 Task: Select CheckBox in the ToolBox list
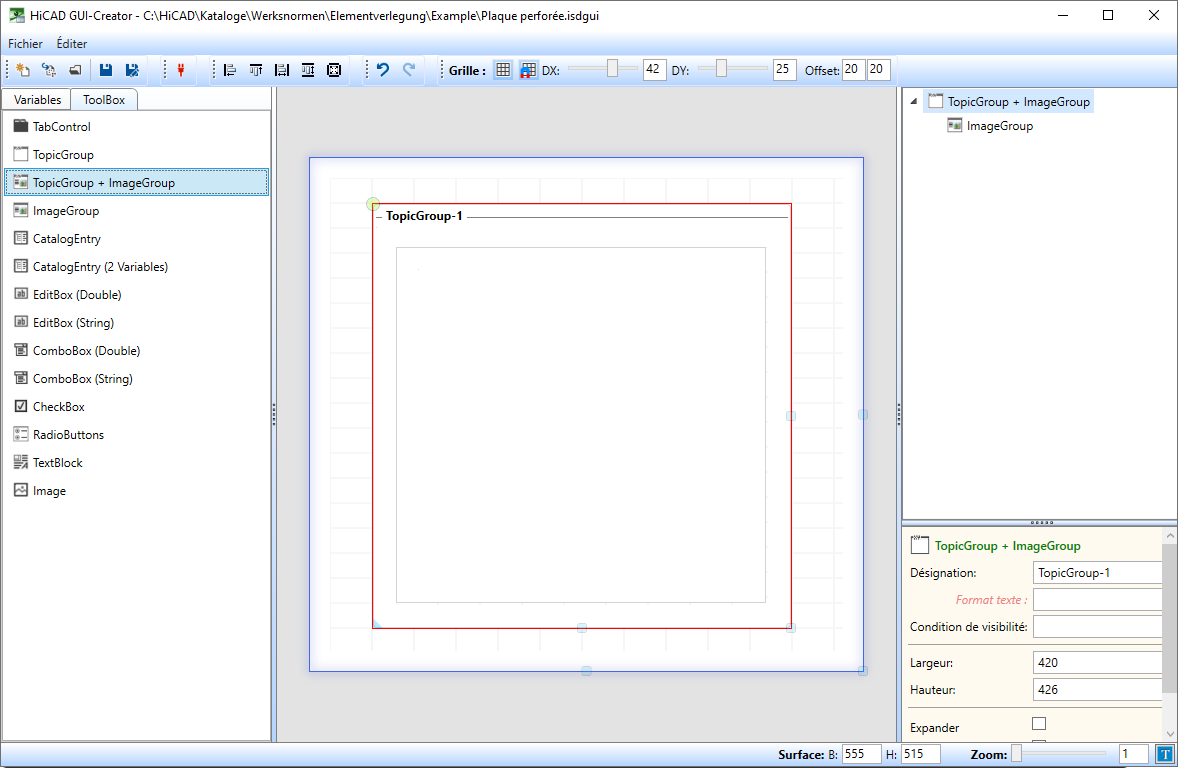58,407
